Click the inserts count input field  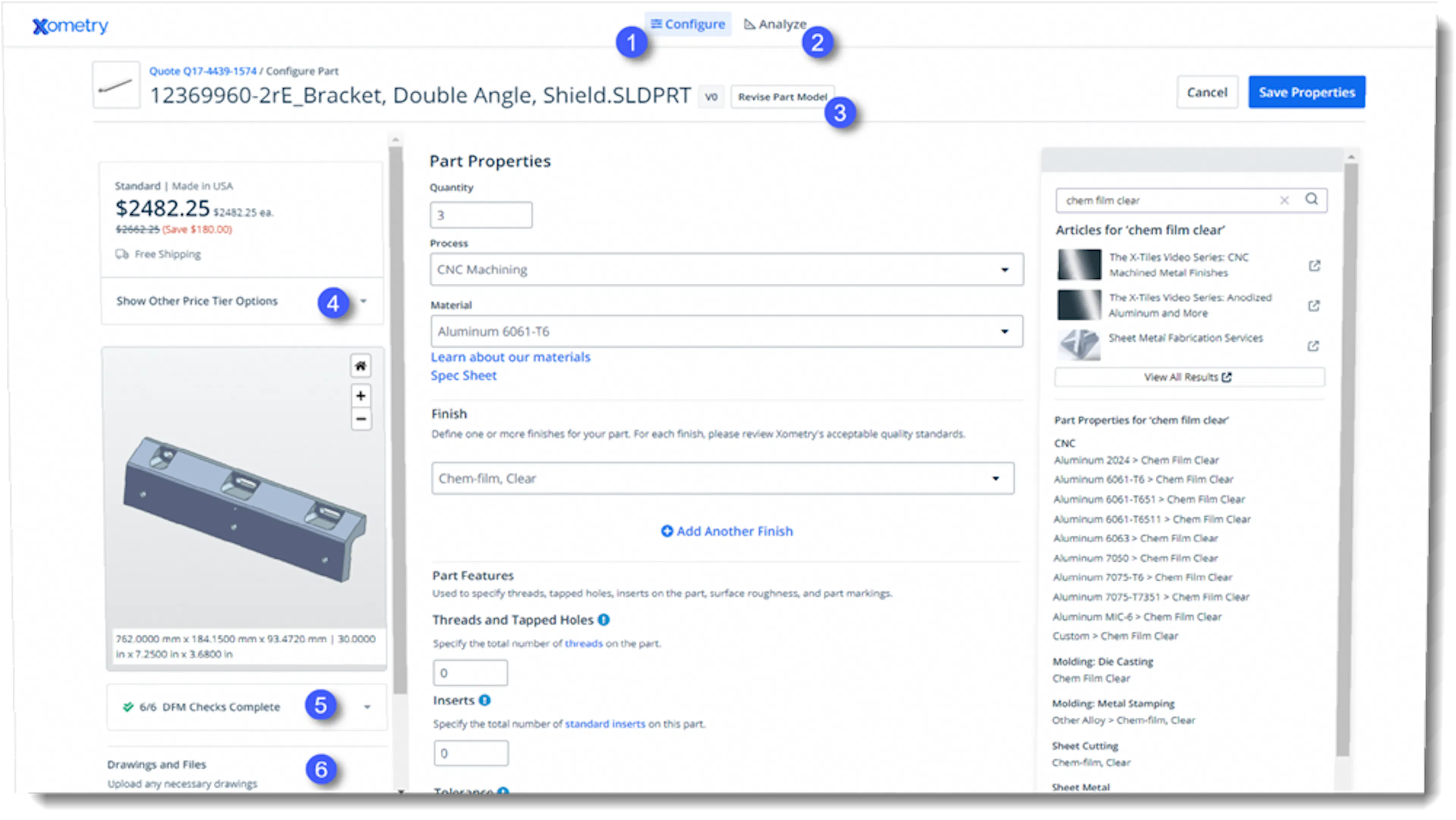click(471, 753)
